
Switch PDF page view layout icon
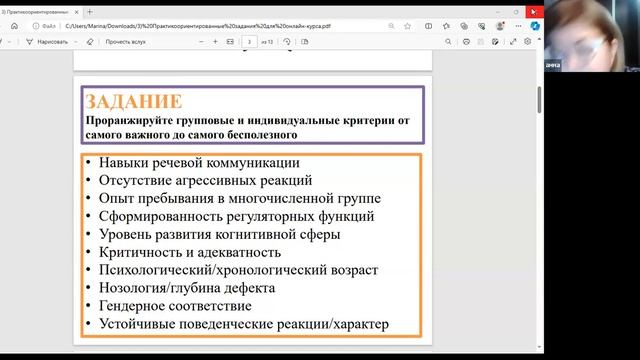click(x=304, y=42)
